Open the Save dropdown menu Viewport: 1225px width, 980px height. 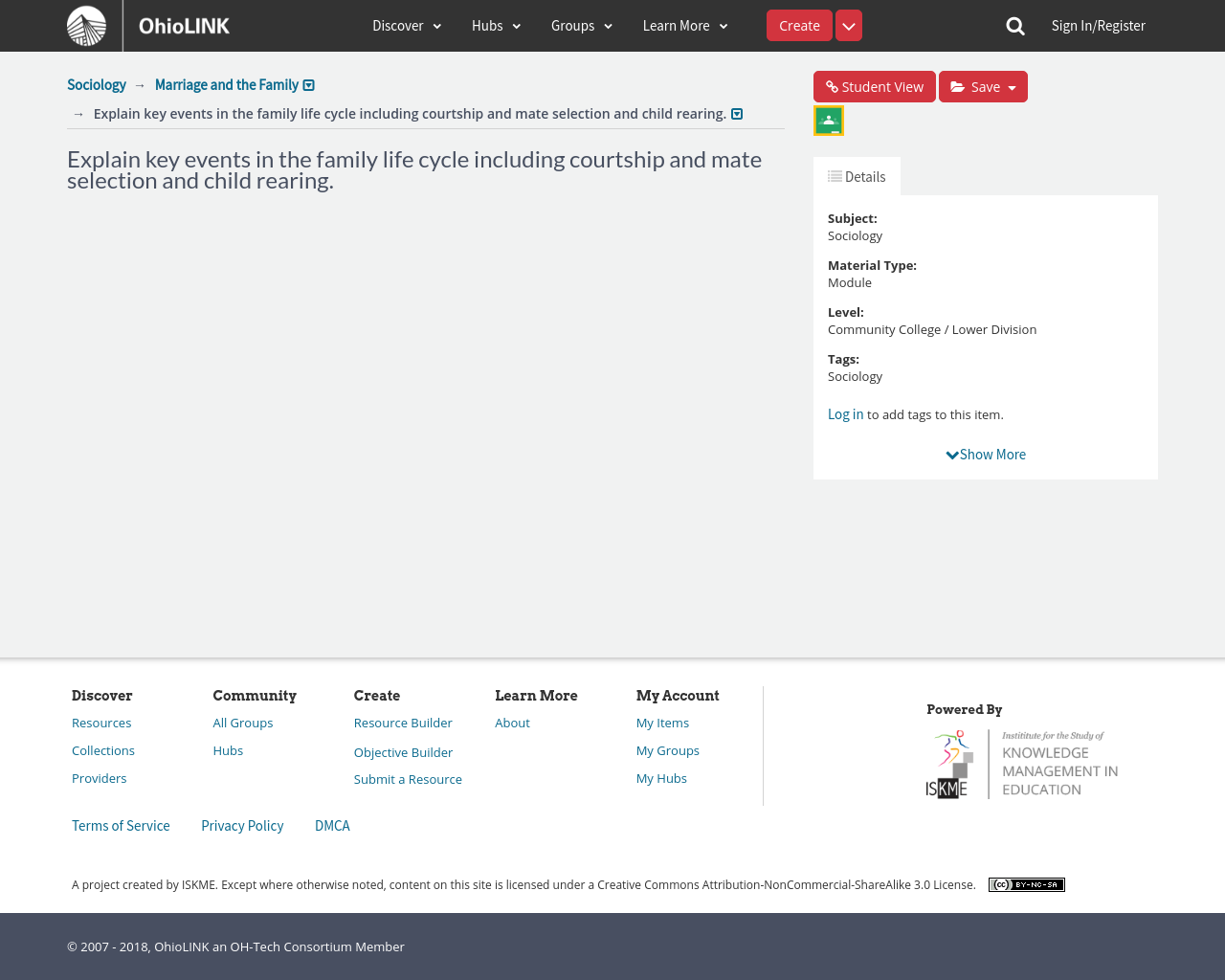983,87
